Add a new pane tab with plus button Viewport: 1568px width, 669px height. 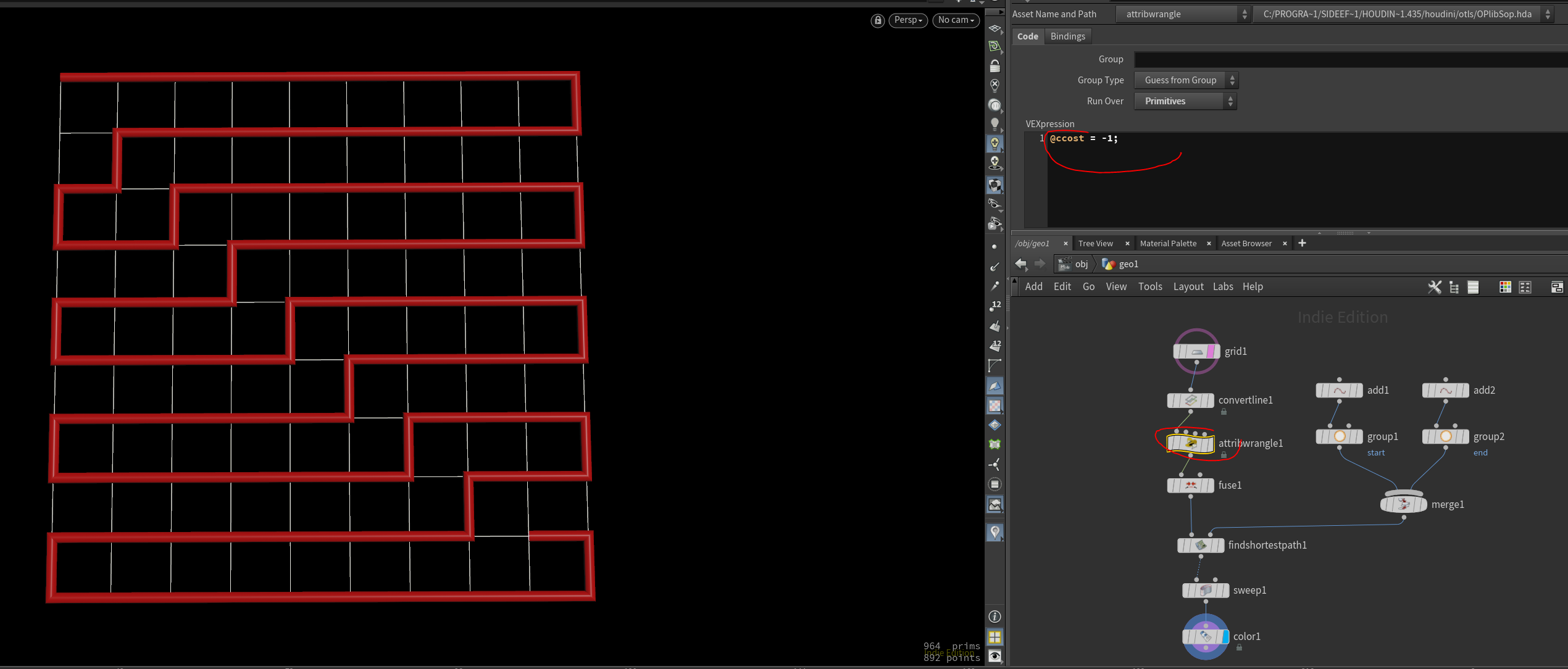point(1302,243)
